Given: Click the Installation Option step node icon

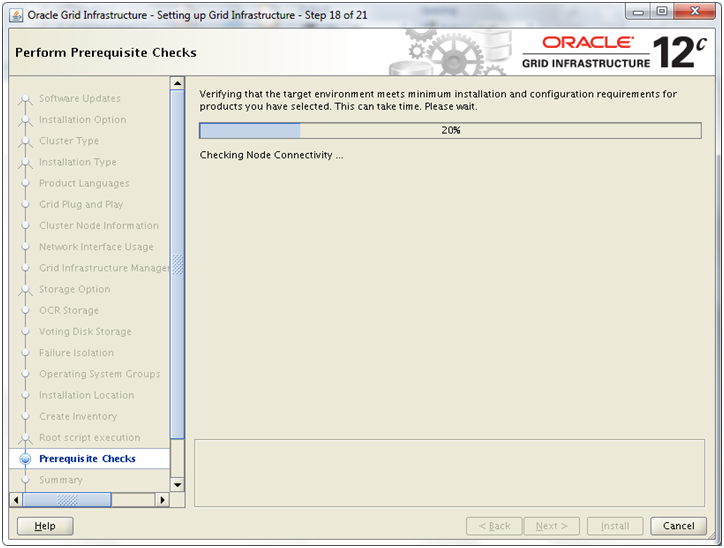Looking at the screenshot, I should (25, 120).
